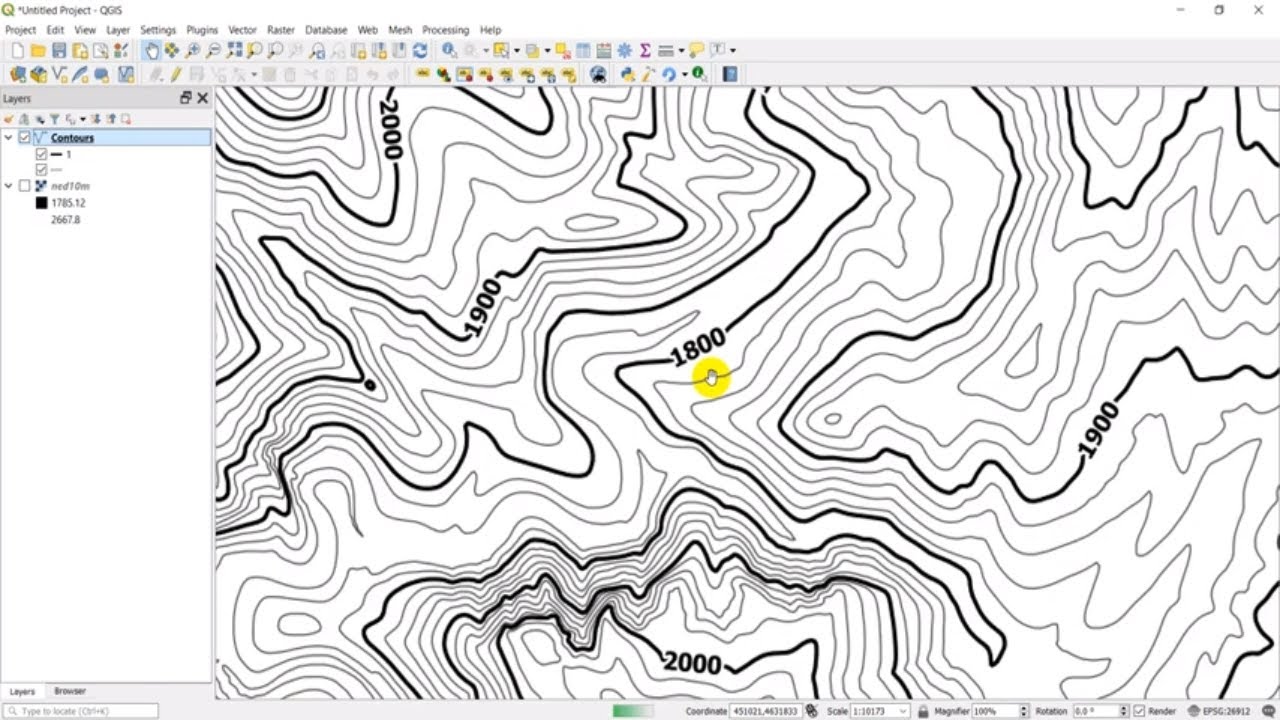Open layer styling panel paintbrush icon
Image resolution: width=1280 pixels, height=720 pixels.
(x=10, y=118)
